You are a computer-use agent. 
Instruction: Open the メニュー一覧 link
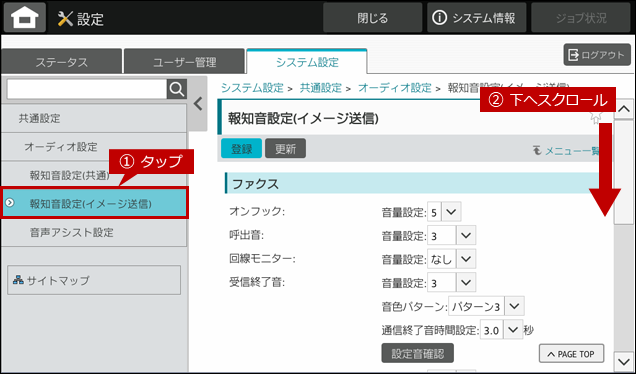566,151
